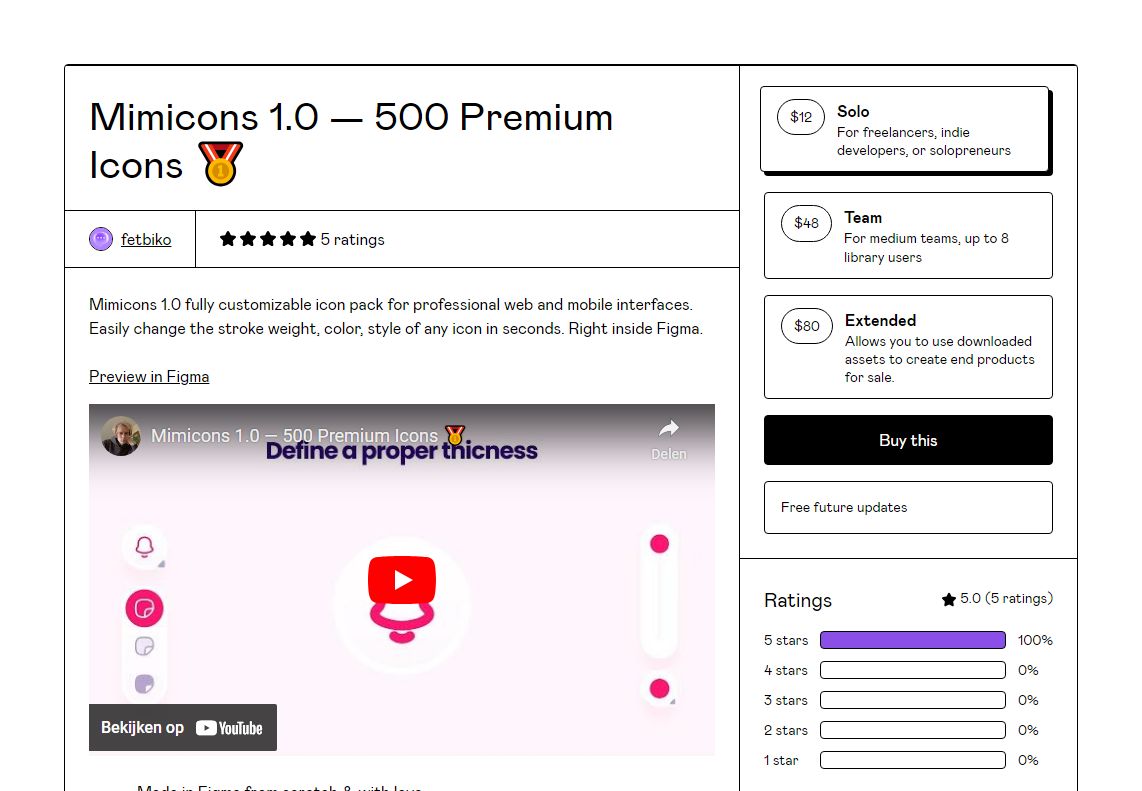This screenshot has height=791, width=1142.
Task: Click the five-star rating row under title
Action: coord(302,239)
